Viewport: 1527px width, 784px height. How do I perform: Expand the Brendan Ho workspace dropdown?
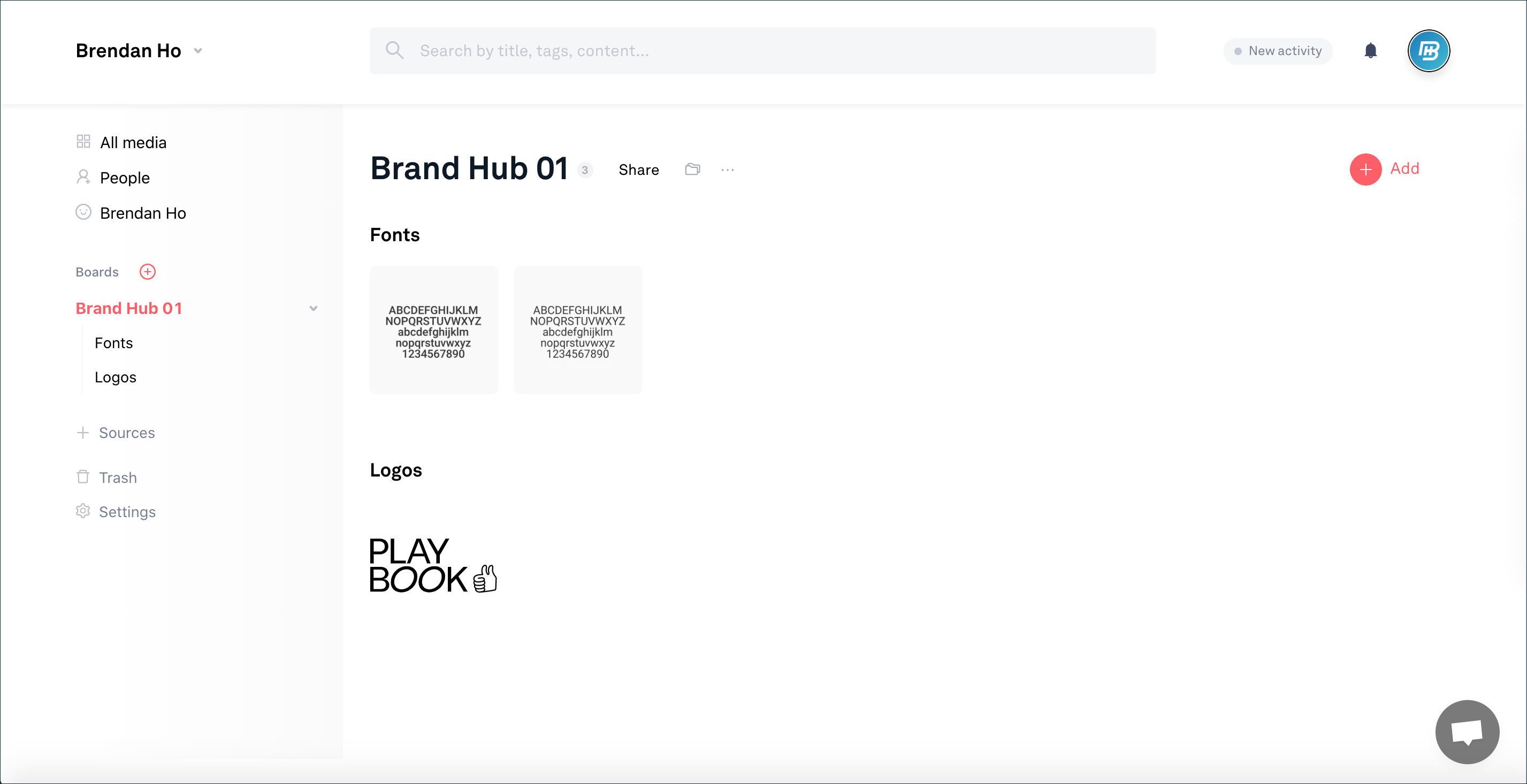click(198, 51)
